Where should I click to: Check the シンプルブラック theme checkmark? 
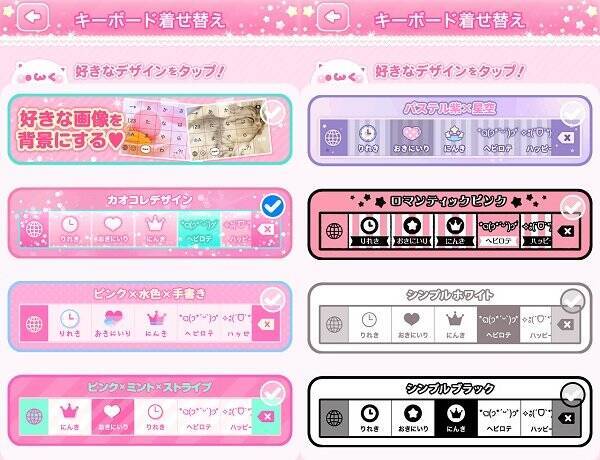(x=572, y=394)
